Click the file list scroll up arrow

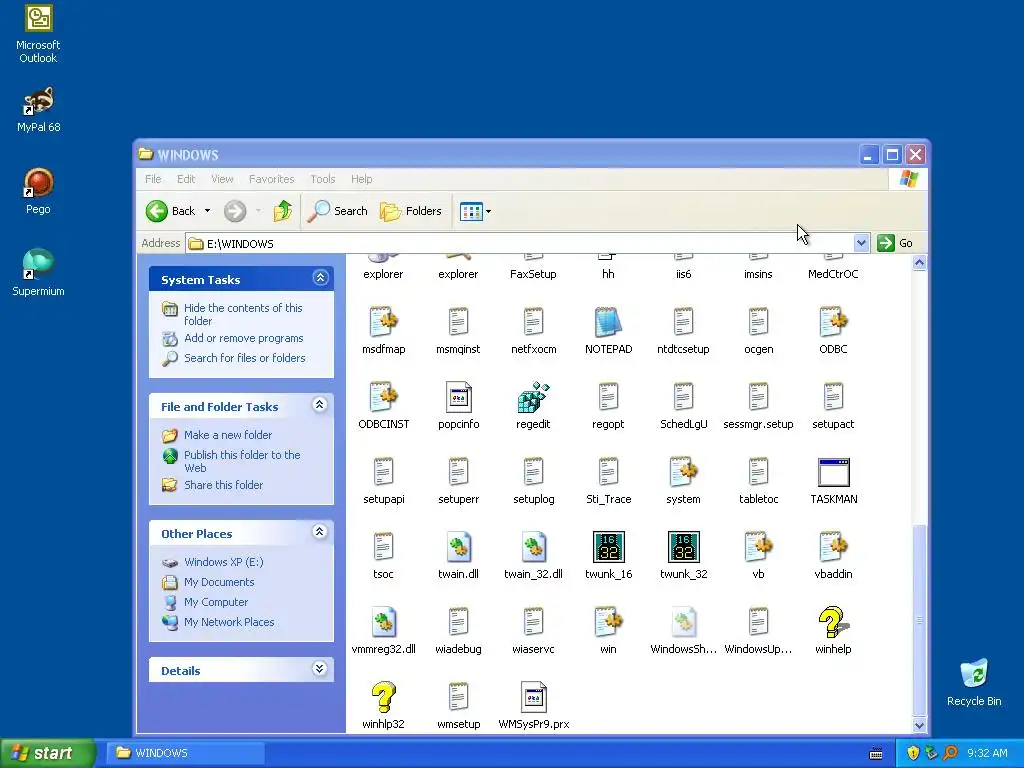click(x=920, y=263)
